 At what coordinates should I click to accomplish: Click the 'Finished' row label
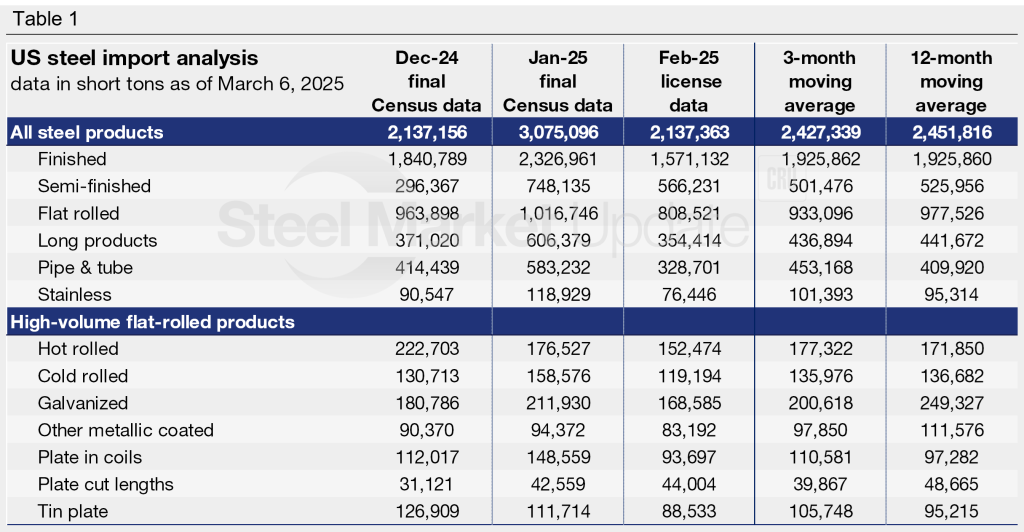pyautogui.click(x=72, y=159)
